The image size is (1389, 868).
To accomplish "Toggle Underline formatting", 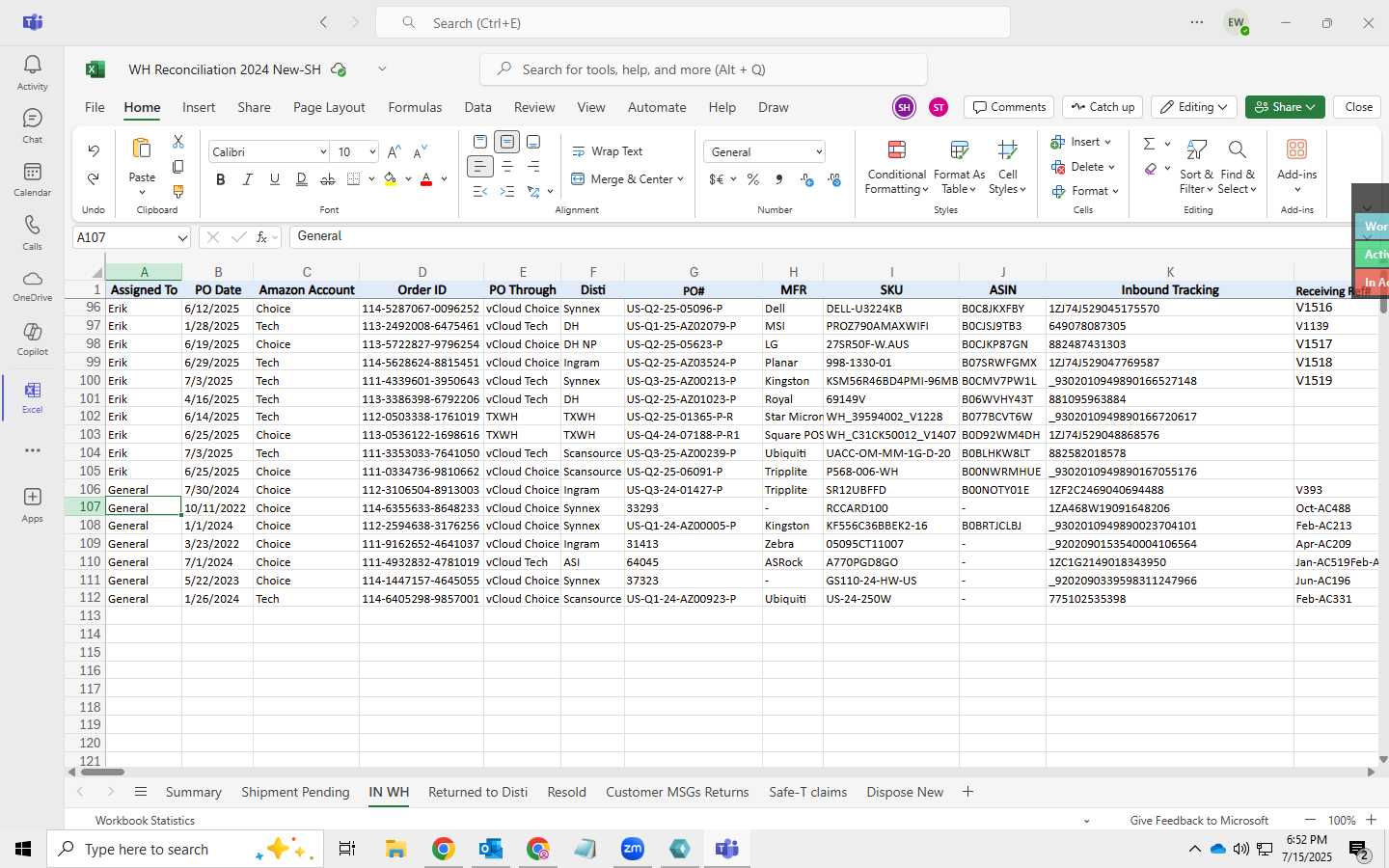I will pos(275,179).
